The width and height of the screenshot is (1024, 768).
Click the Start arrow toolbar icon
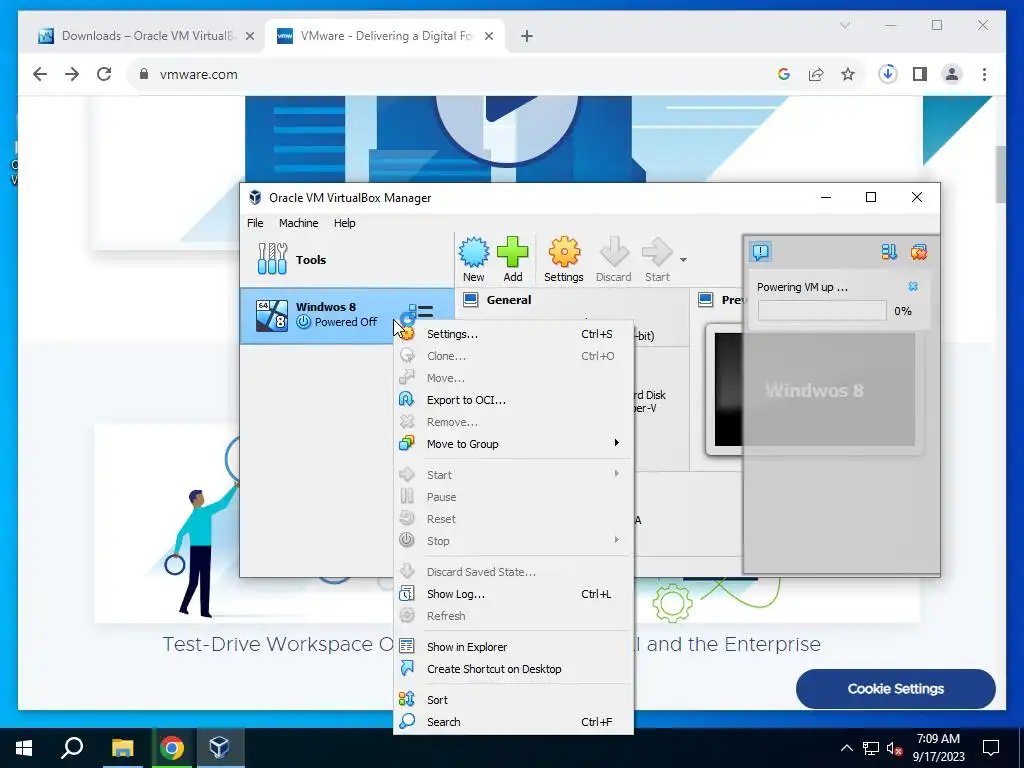pyautogui.click(x=657, y=252)
